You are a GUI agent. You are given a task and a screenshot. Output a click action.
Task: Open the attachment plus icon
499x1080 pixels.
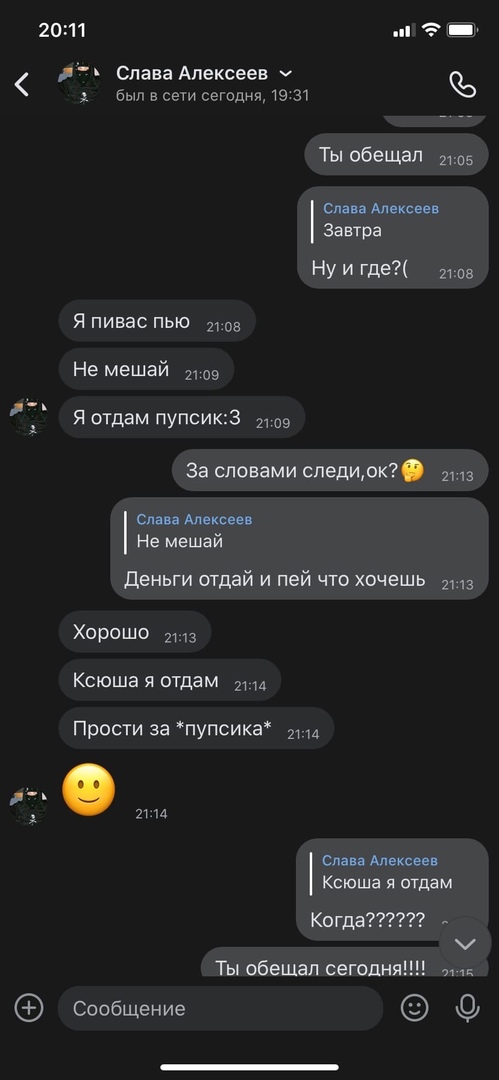click(x=29, y=1008)
